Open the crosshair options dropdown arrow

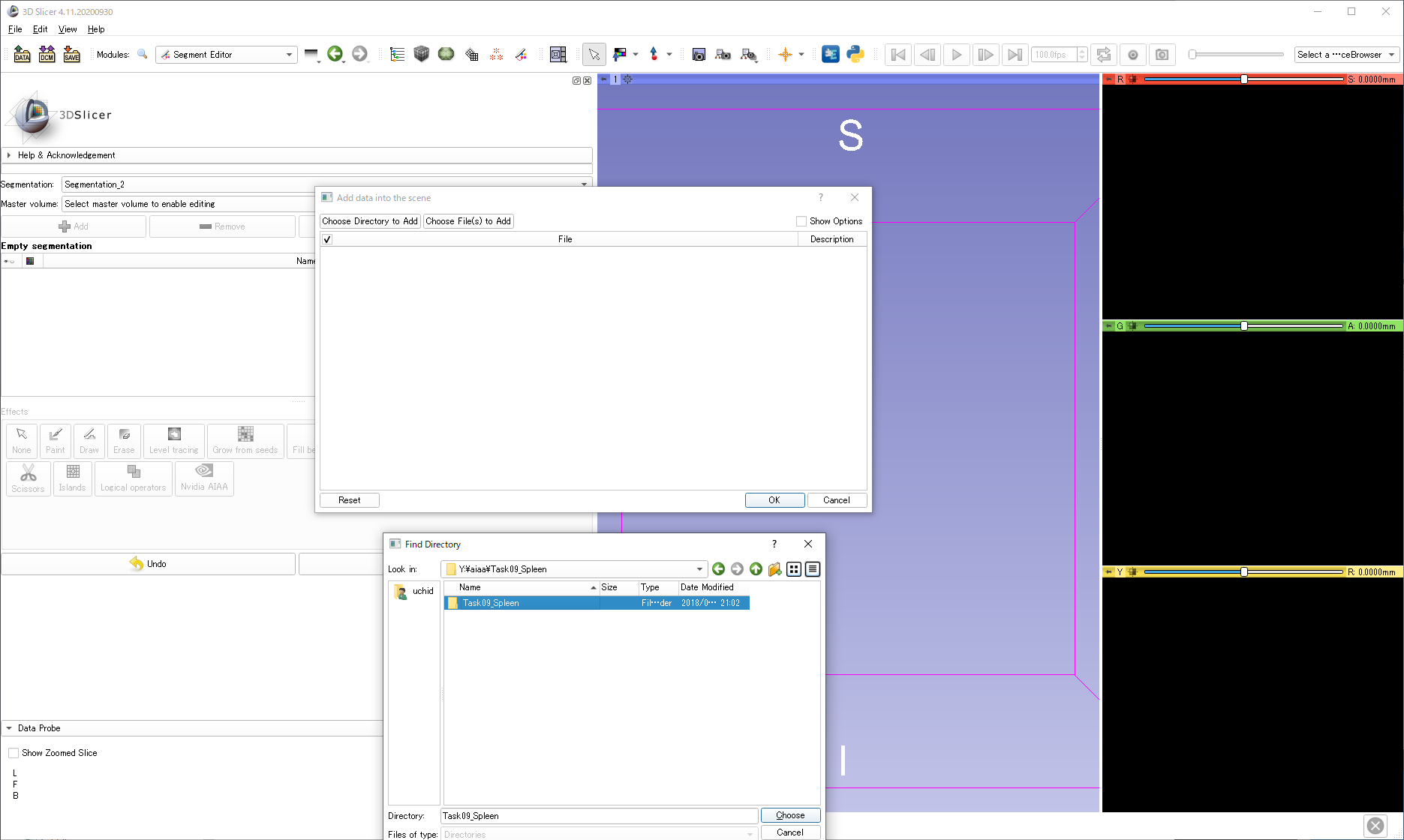pos(801,54)
